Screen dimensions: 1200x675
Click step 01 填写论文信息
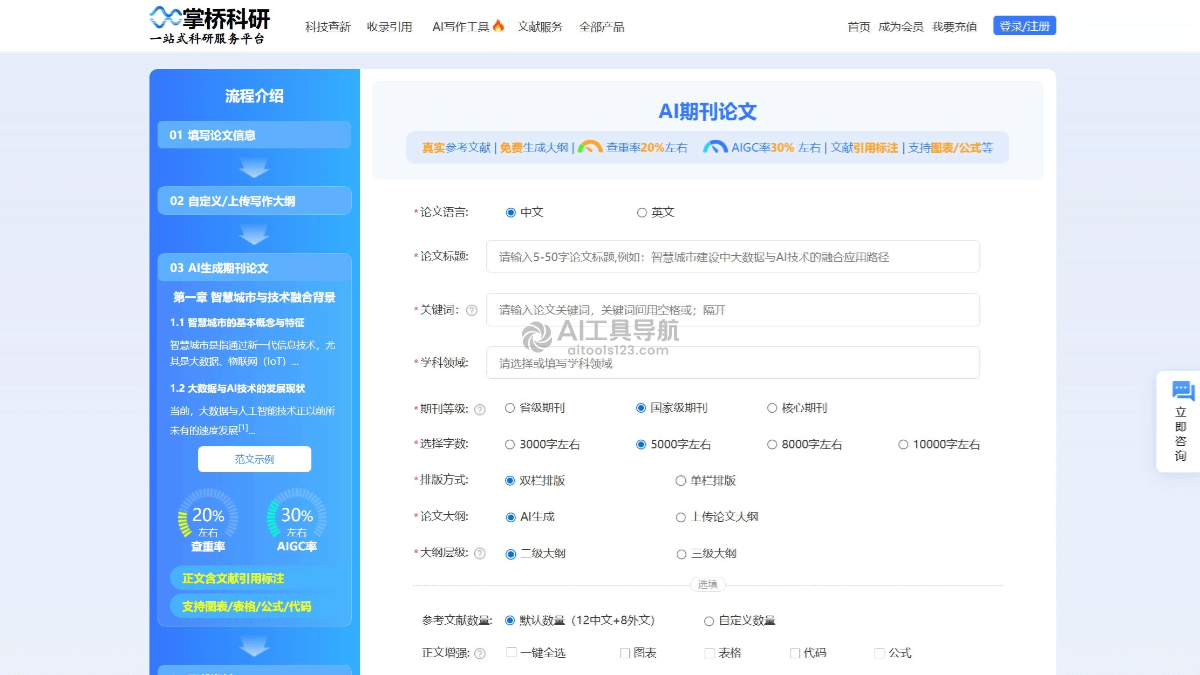pos(254,135)
